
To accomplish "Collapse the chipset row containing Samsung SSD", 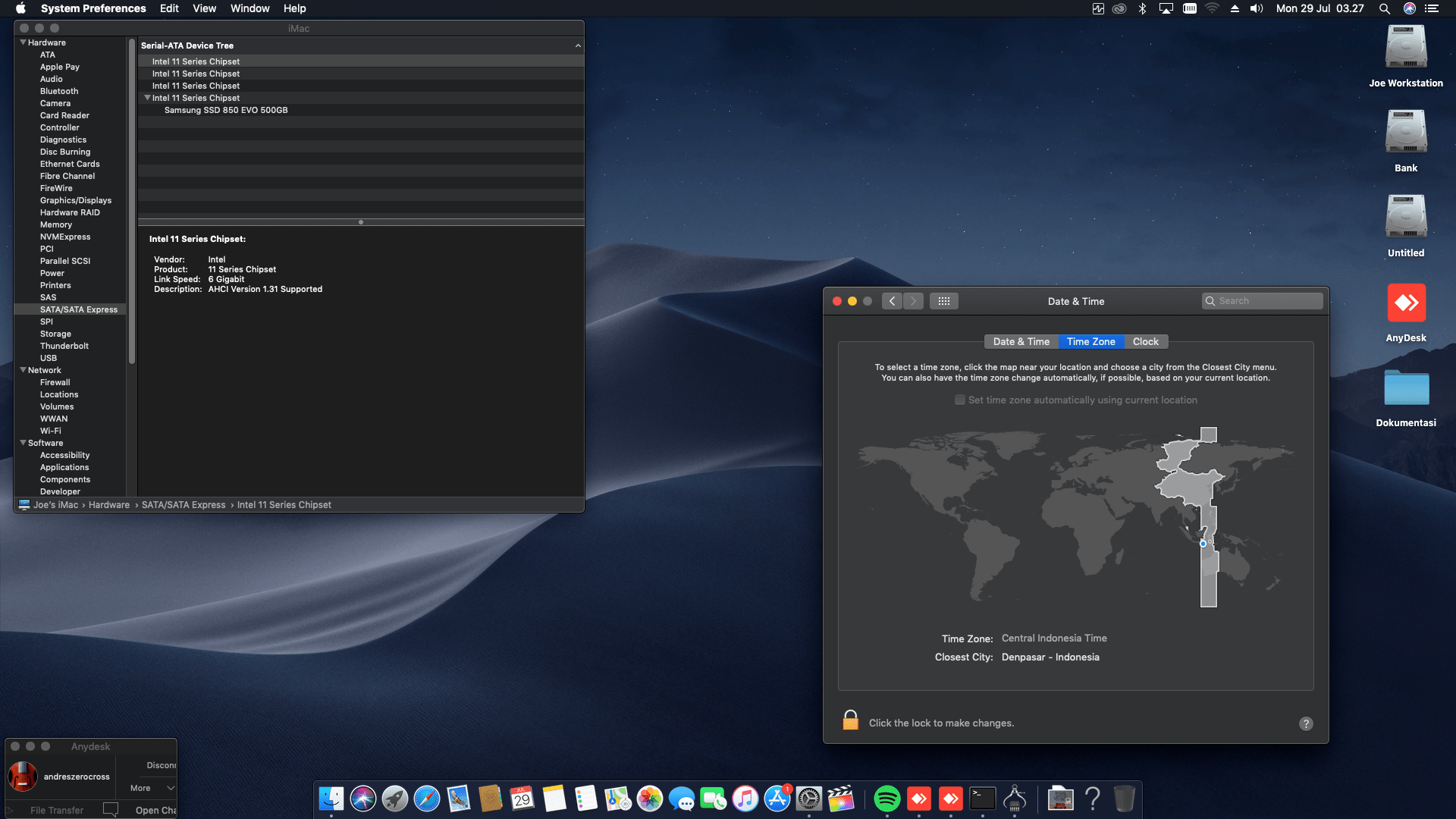I will (x=147, y=98).
